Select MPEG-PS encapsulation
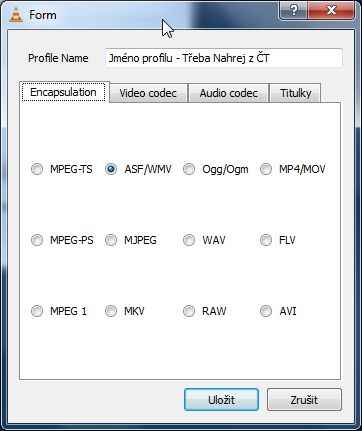Image resolution: width=362 pixels, height=431 pixels. point(37,240)
